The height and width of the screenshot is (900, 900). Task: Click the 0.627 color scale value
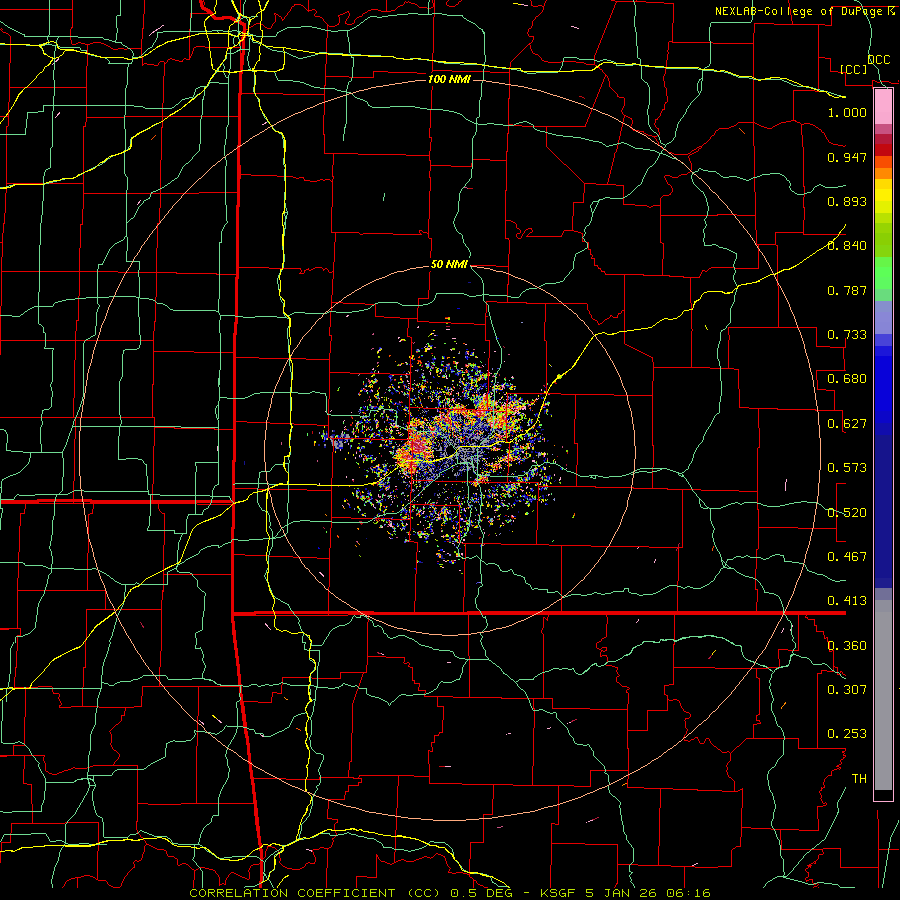[x=847, y=424]
